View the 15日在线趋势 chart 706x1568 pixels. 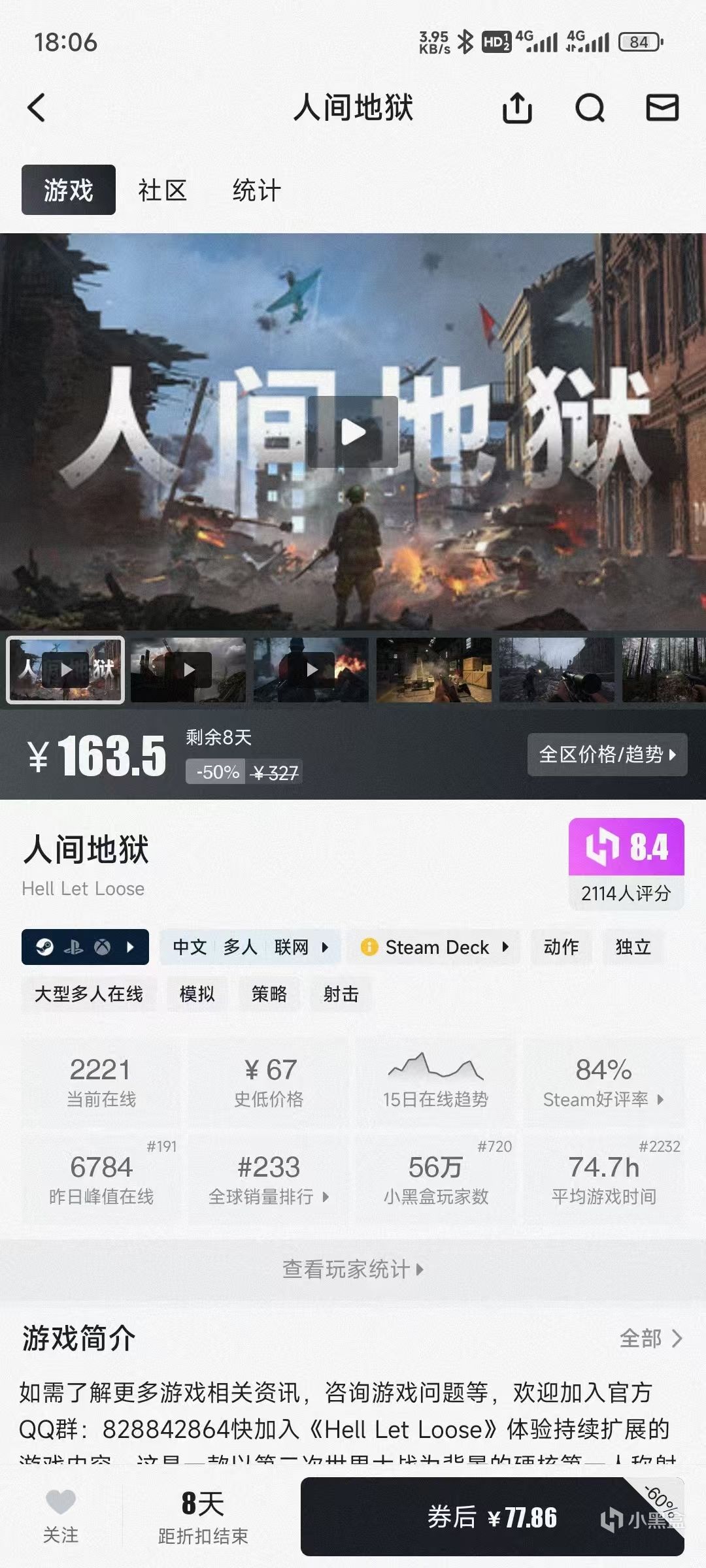436,1079
